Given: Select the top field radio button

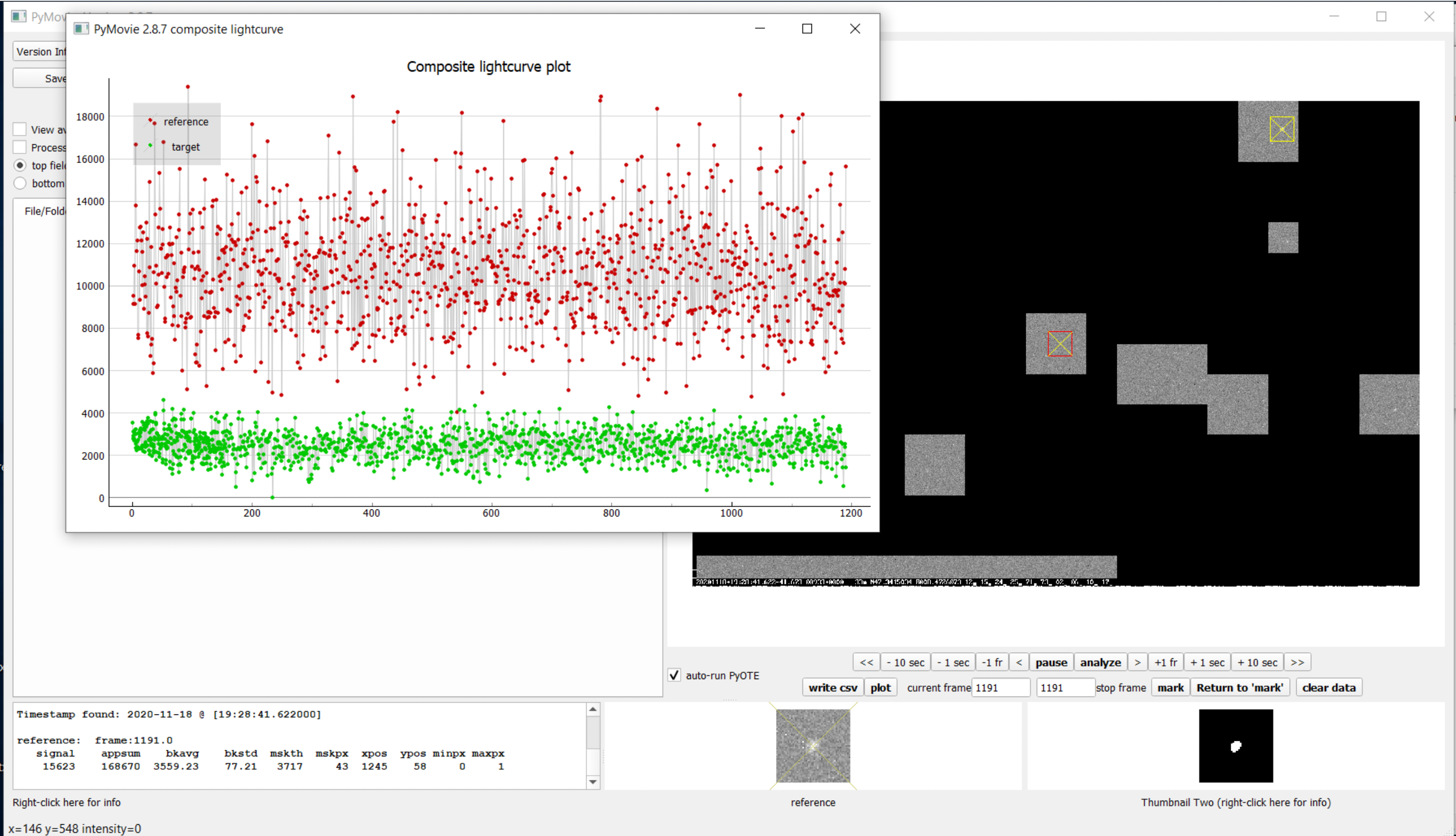Looking at the screenshot, I should coord(20,165).
